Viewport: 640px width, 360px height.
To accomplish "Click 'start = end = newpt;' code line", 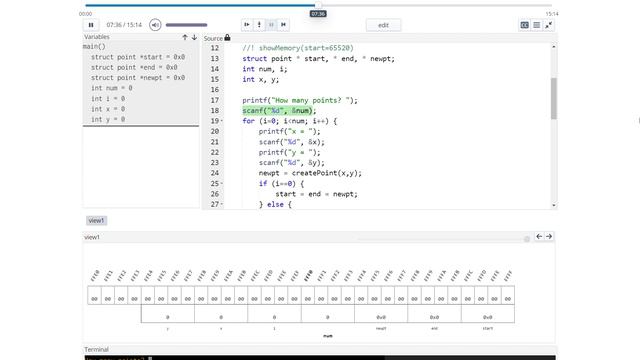I will click(316, 194).
